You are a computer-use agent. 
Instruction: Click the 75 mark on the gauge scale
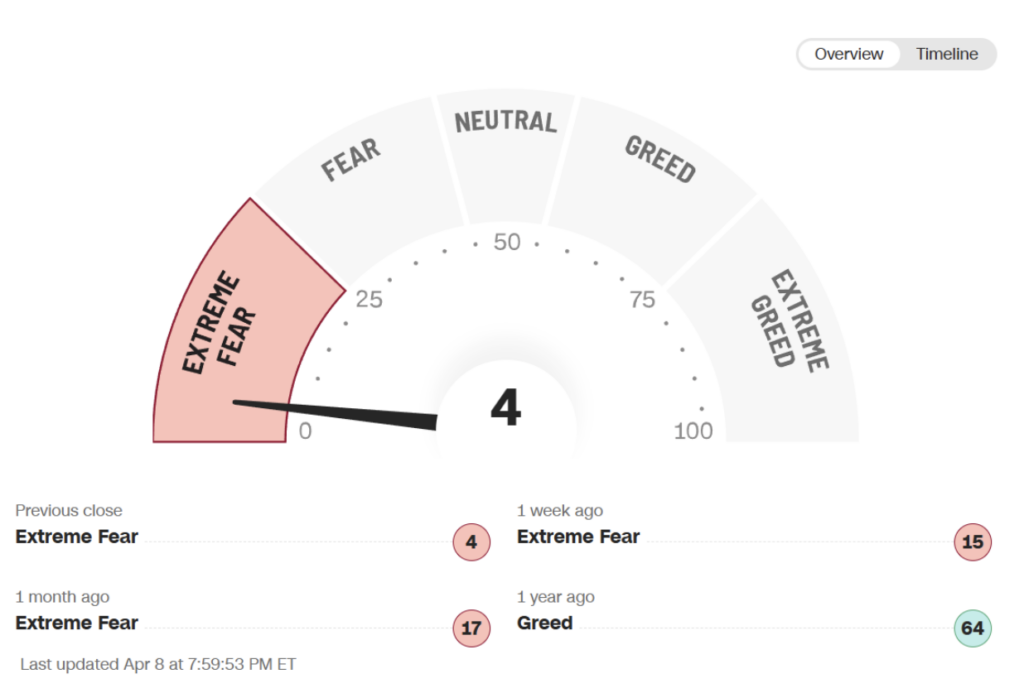click(642, 300)
